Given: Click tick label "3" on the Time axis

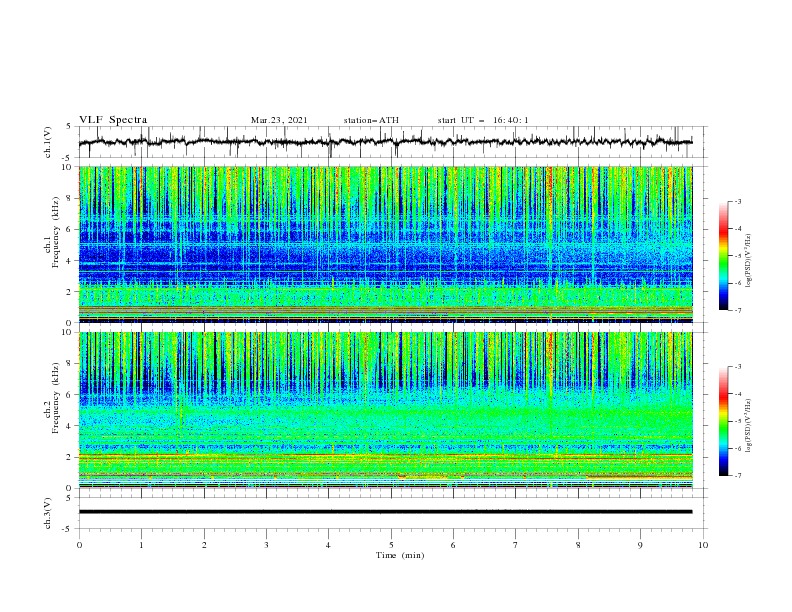Looking at the screenshot, I should pos(266,545).
